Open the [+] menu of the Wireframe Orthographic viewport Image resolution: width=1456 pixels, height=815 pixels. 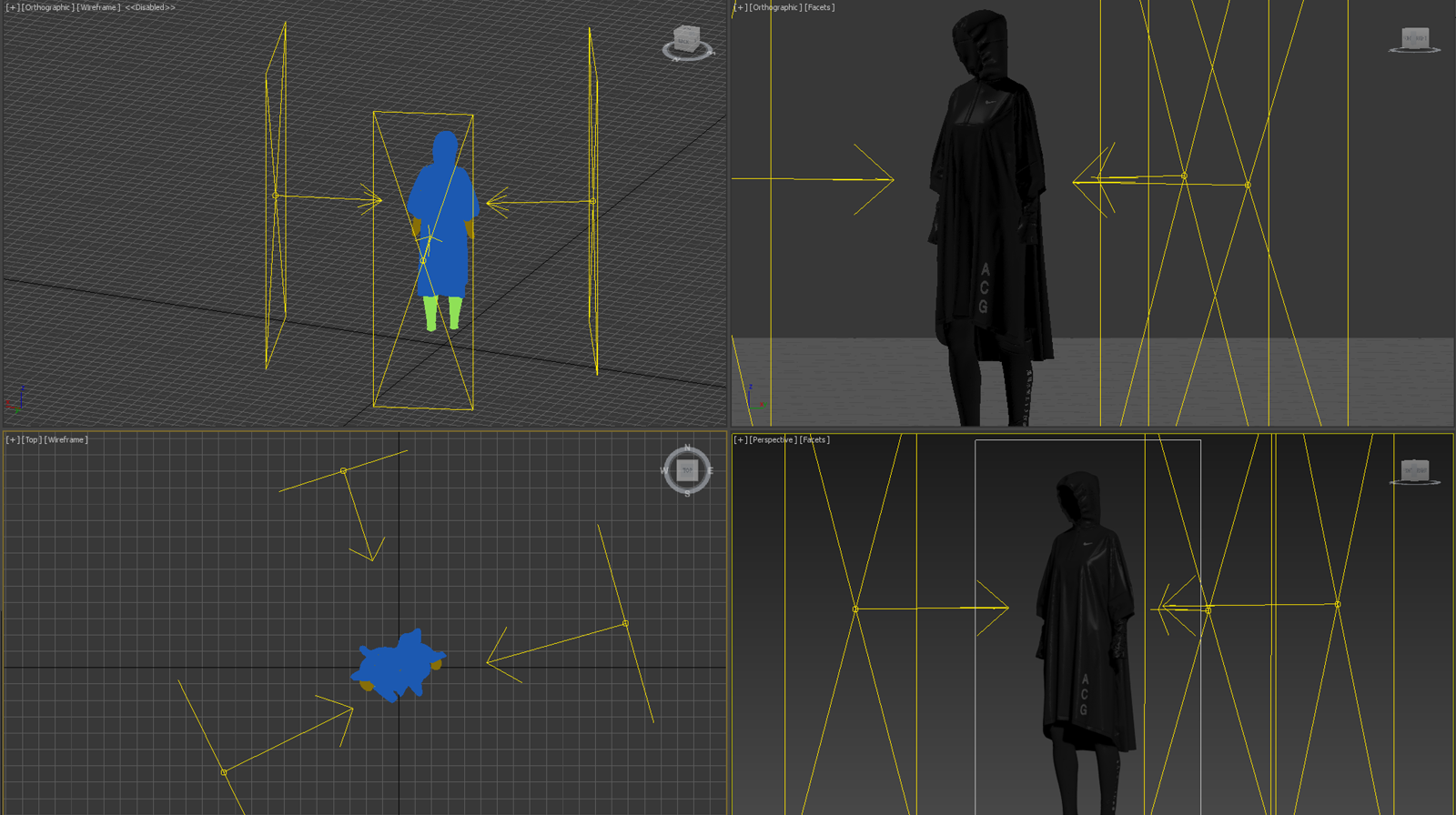[12, 7]
